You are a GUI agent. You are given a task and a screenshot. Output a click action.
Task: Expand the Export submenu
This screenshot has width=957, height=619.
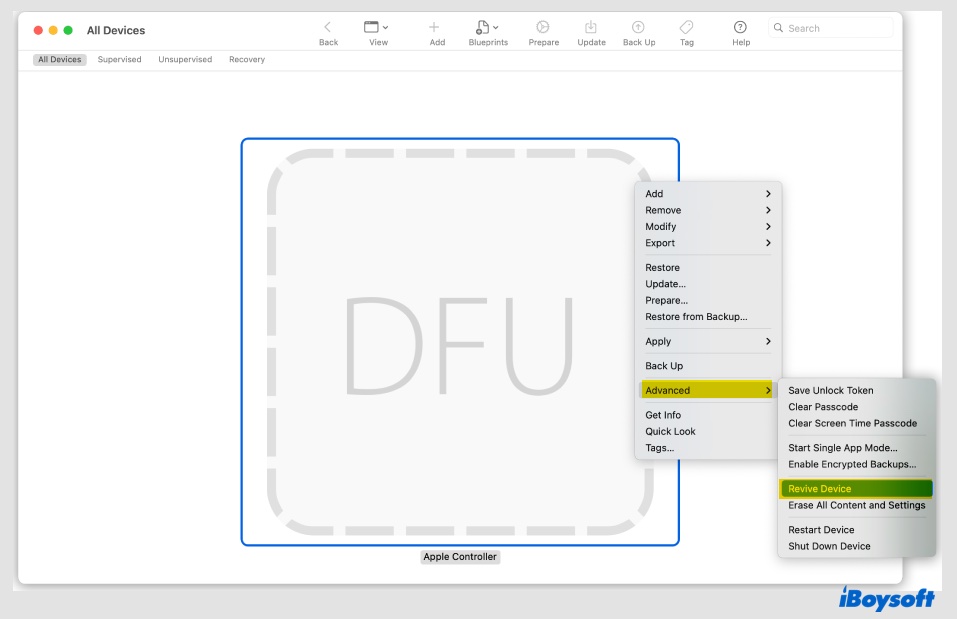[707, 243]
